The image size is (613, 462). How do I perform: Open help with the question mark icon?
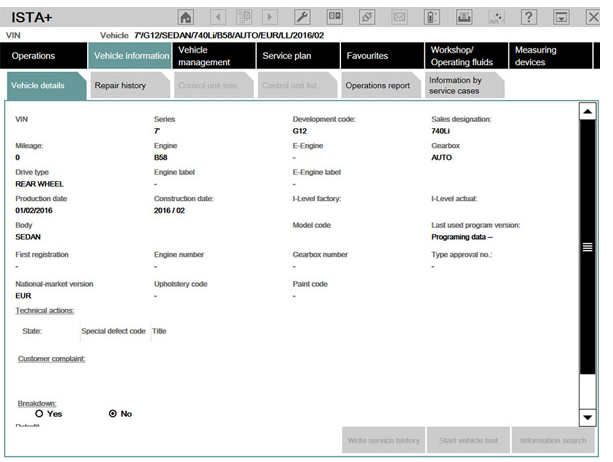point(529,17)
